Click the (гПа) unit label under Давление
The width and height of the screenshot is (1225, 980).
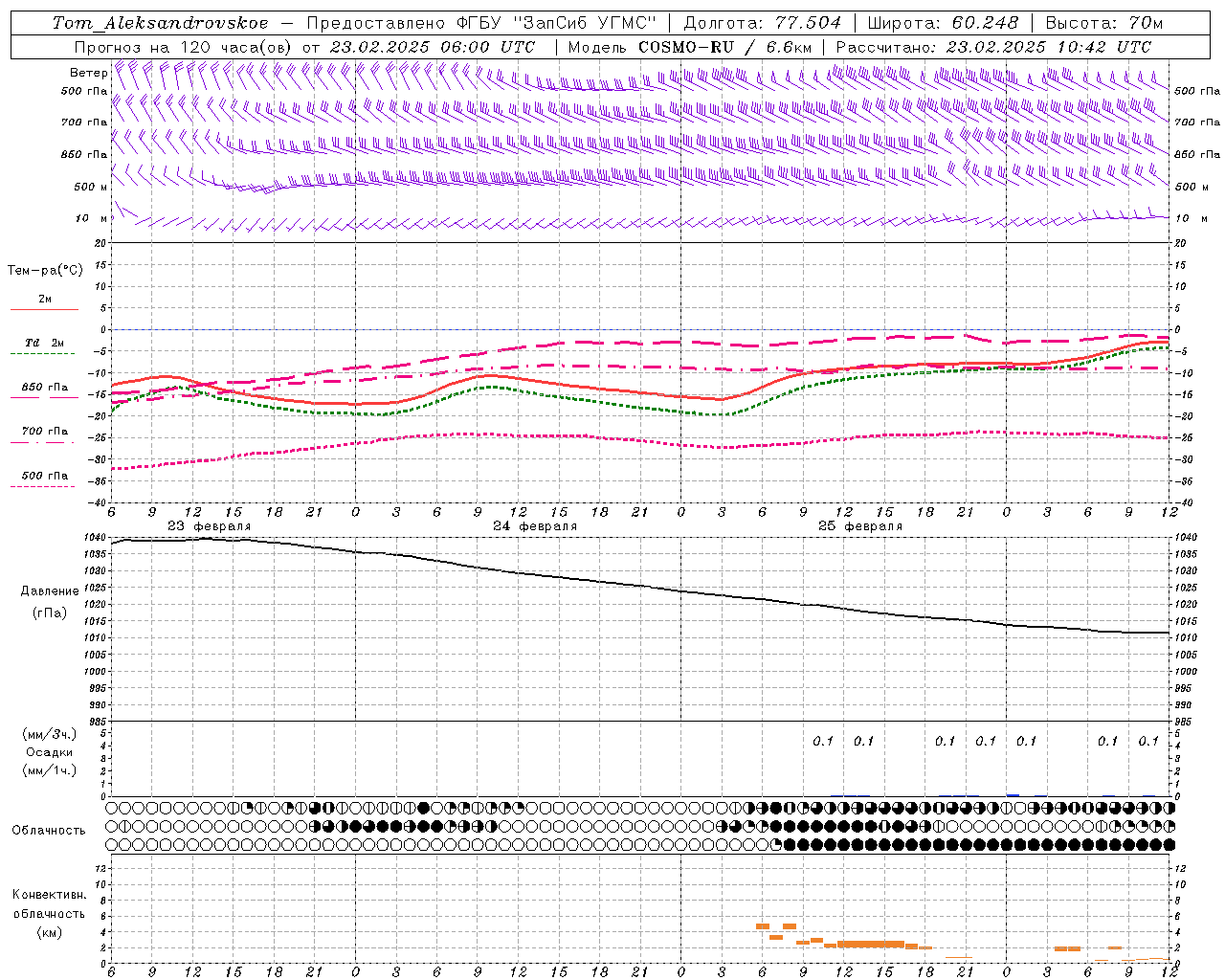coord(50,612)
